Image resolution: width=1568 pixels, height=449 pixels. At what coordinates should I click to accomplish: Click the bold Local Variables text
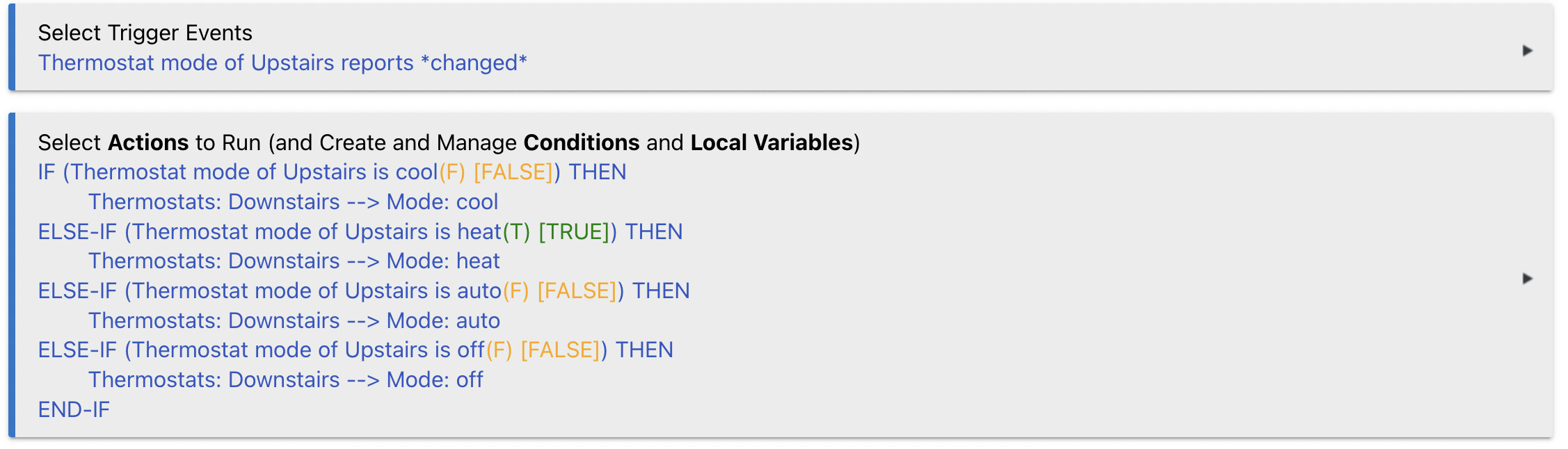(x=771, y=142)
